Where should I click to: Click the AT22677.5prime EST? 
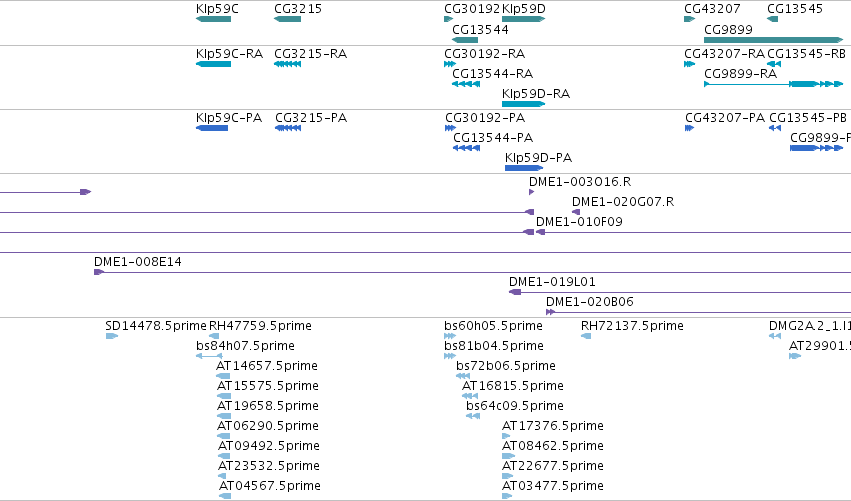tap(507, 476)
